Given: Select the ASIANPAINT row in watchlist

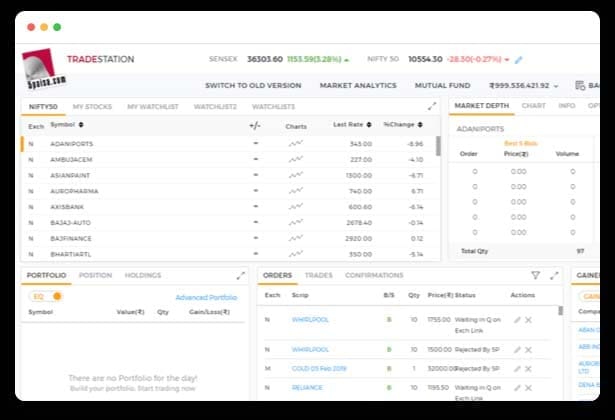Looking at the screenshot, I should [x=229, y=175].
